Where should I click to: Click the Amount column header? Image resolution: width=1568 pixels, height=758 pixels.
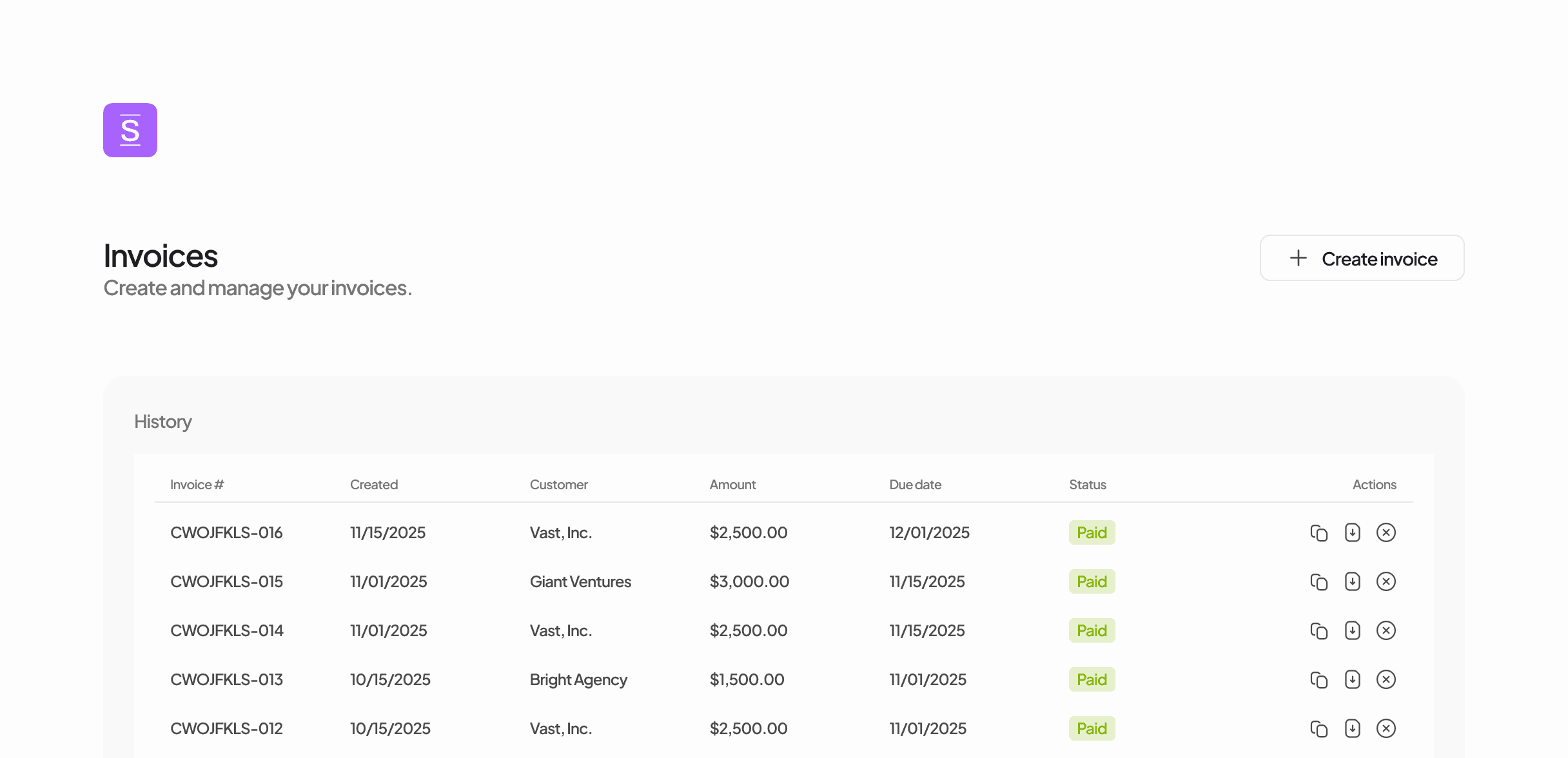tap(732, 485)
